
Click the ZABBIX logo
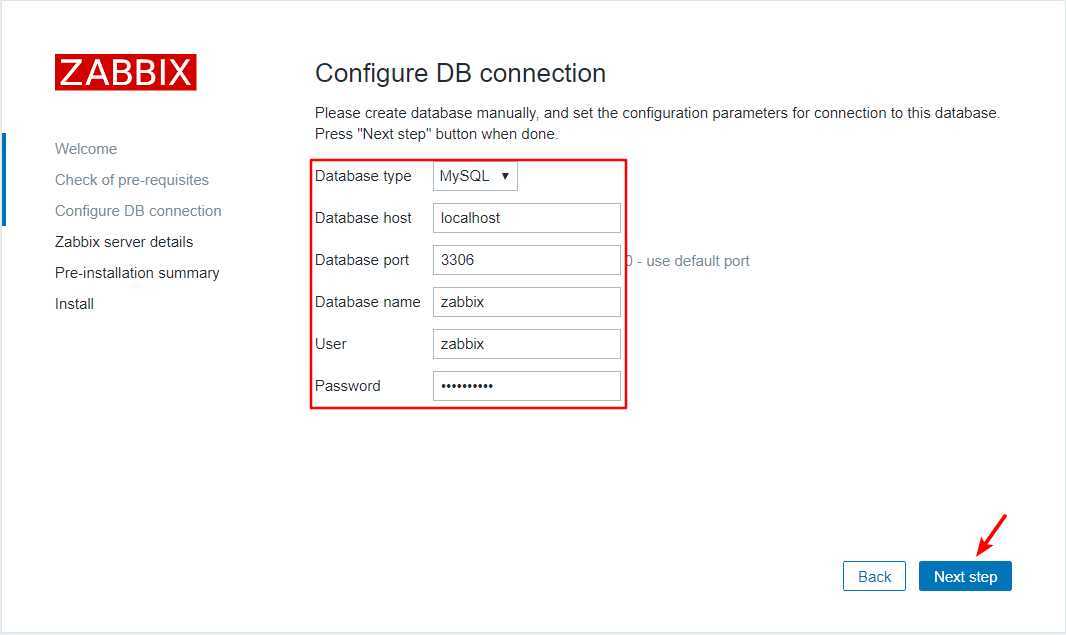point(125,73)
